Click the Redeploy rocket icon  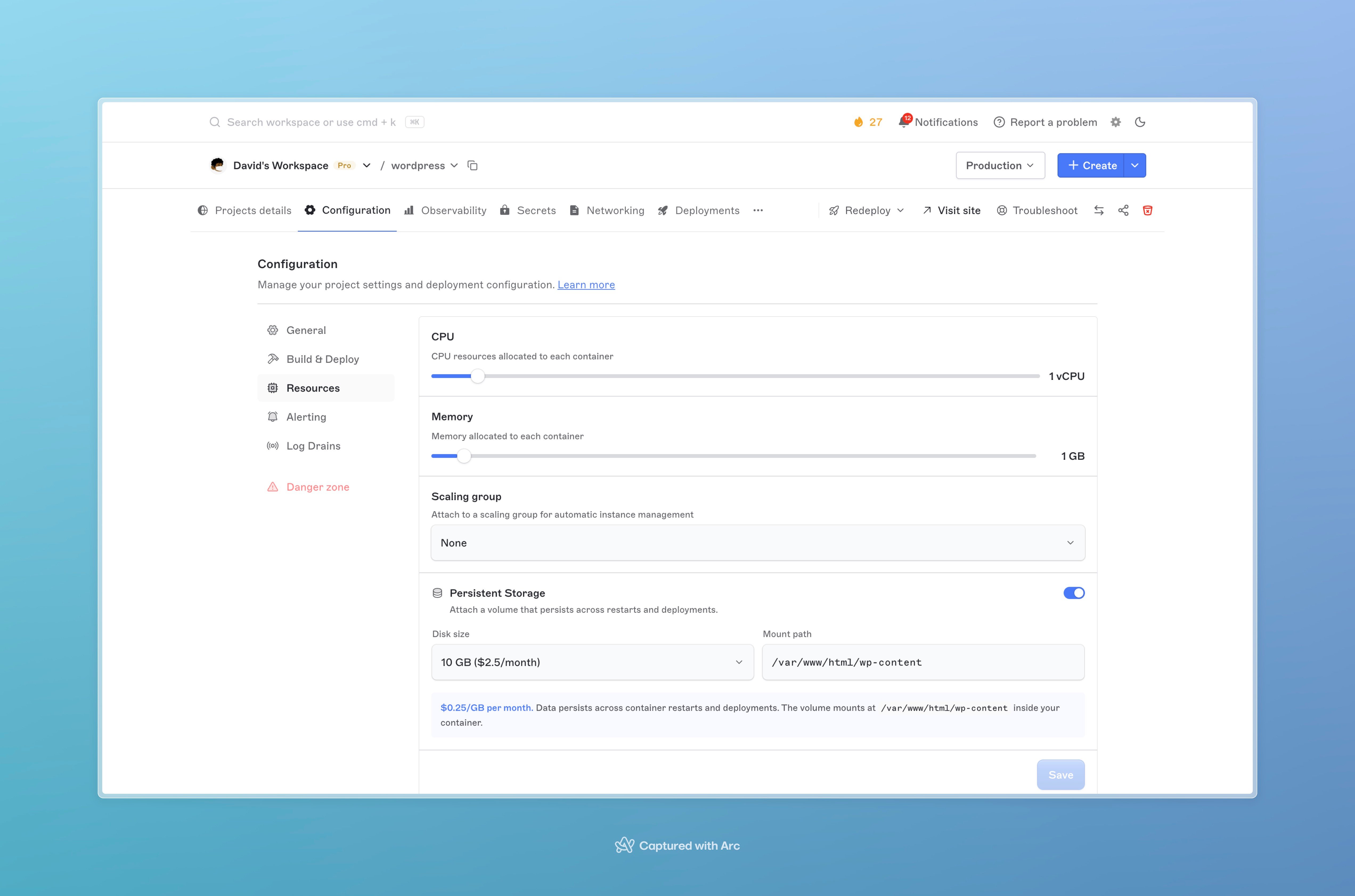tap(834, 210)
